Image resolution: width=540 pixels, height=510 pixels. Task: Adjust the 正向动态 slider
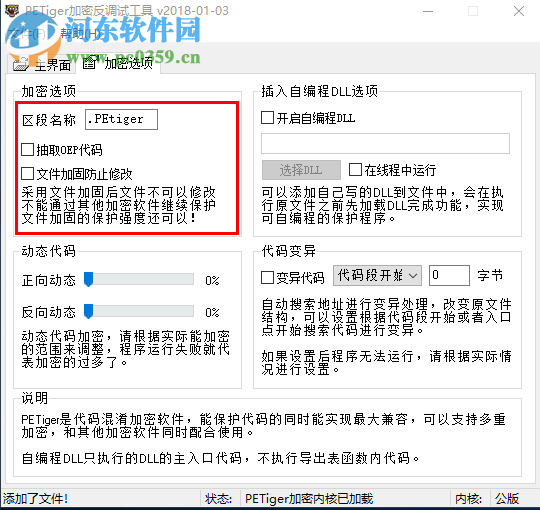tap(139, 279)
